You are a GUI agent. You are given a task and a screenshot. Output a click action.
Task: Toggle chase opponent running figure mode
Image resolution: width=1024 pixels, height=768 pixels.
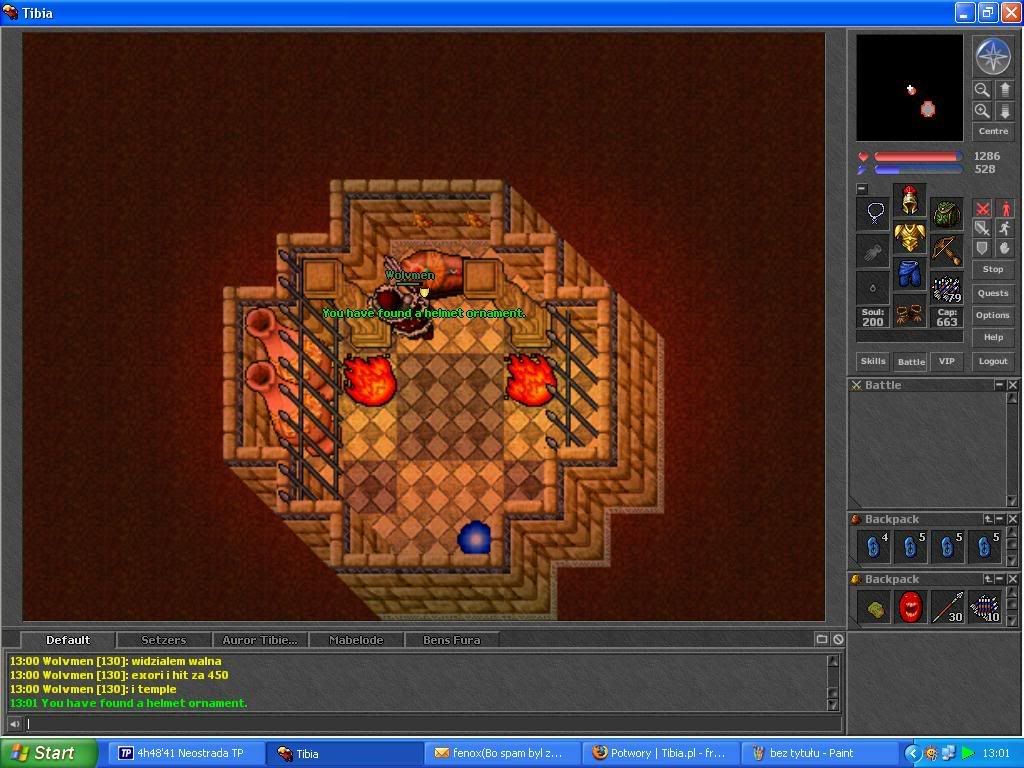(1004, 228)
